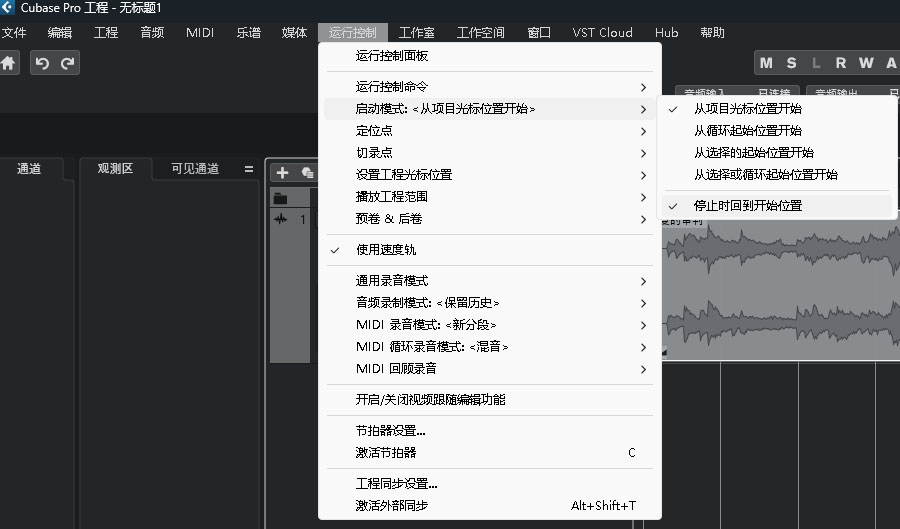Switch to the 通道 tab
900x529 pixels.
pos(29,169)
